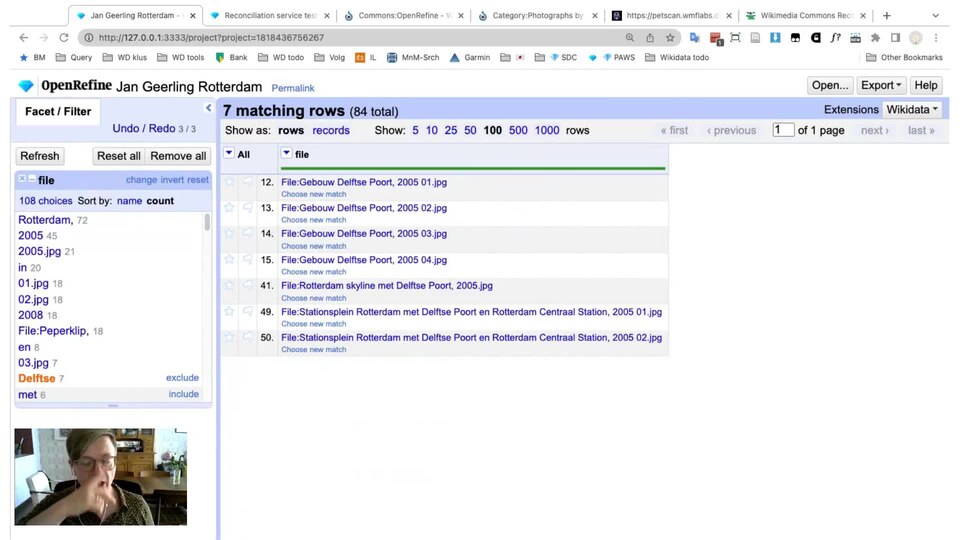Collapse the left Facet panel arrow
This screenshot has height=540, width=960.
208,108
